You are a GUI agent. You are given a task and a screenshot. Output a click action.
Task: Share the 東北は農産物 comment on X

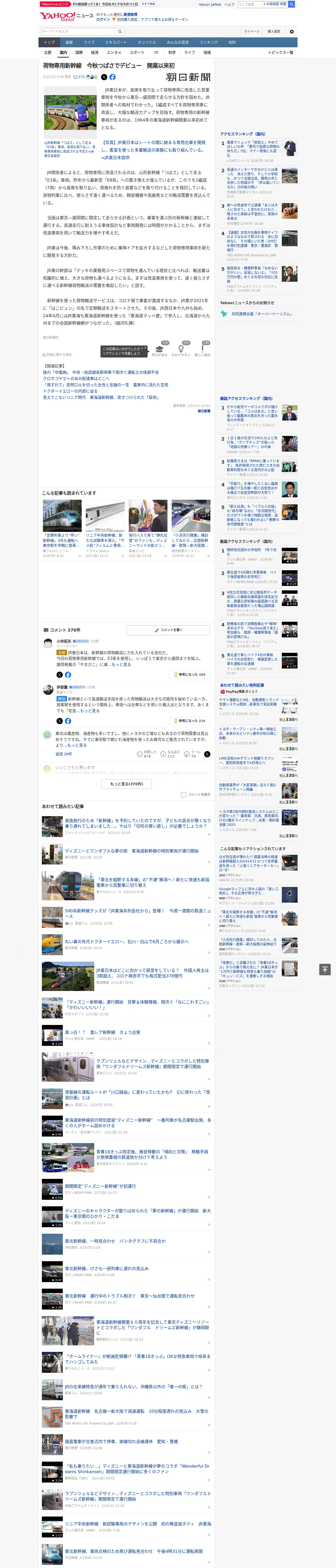point(207,754)
